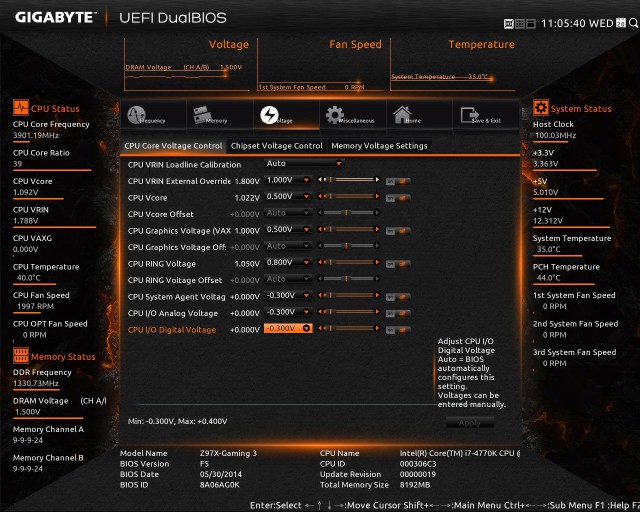Open CPU I/O Analog Voltage -0.300V dropdown

pos(288,312)
